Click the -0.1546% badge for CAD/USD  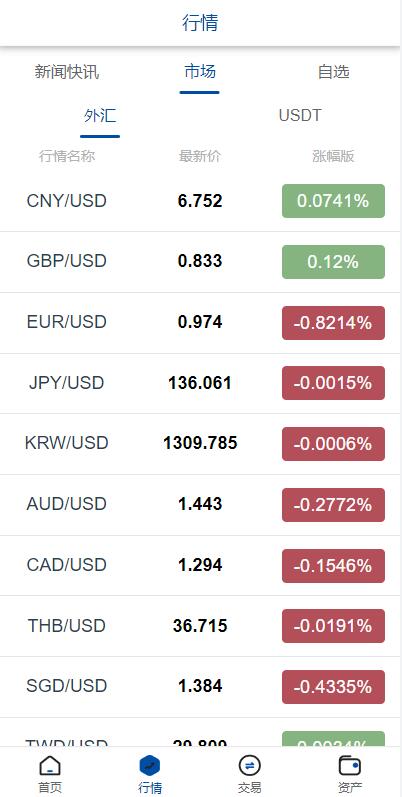coord(333,566)
